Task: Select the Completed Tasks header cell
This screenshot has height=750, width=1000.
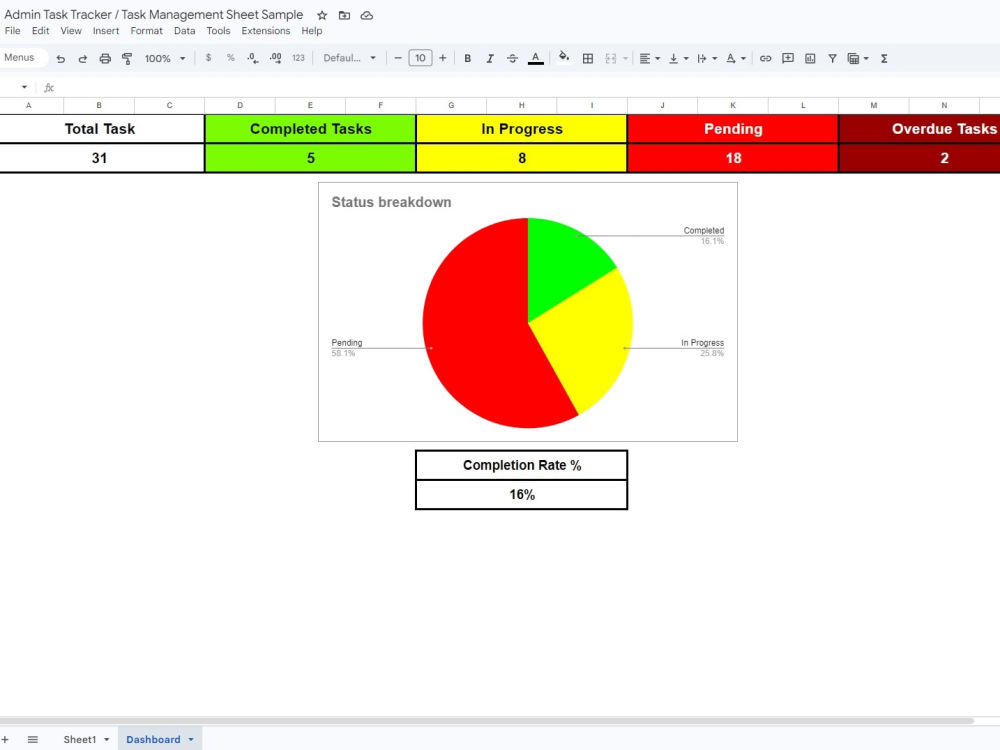Action: (311, 129)
